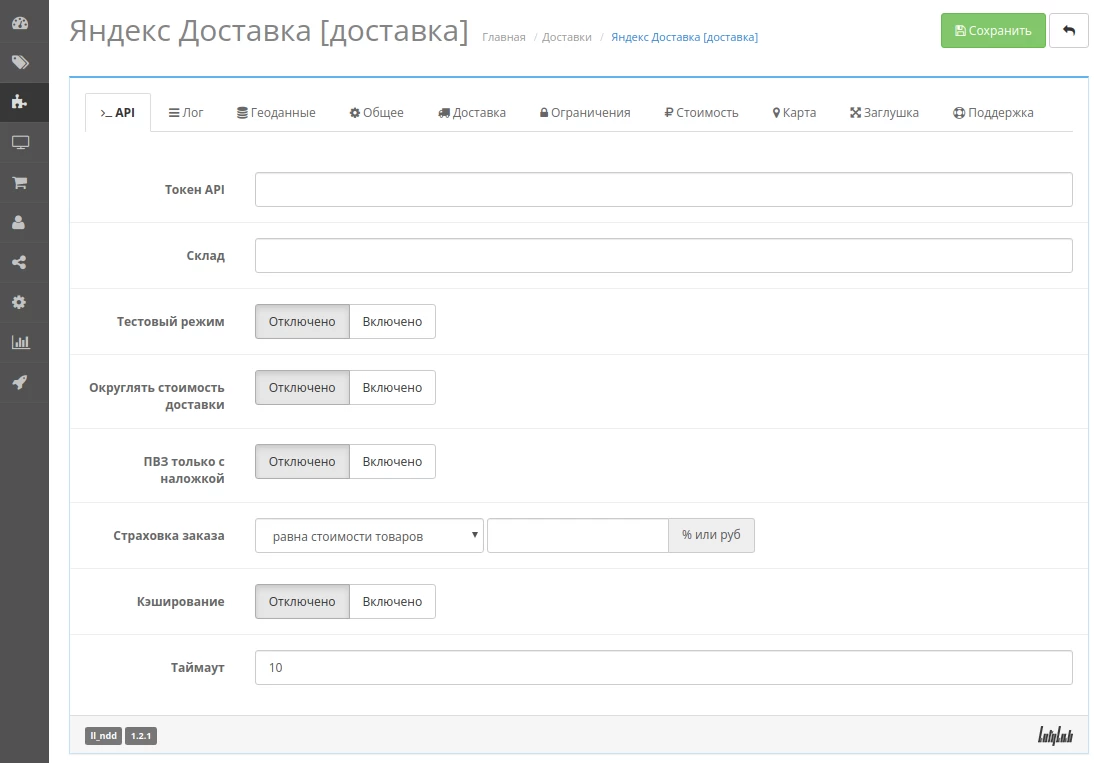This screenshot has height=763, width=1094.
Task: Click the LatyLab logo in footer
Action: (x=1055, y=735)
